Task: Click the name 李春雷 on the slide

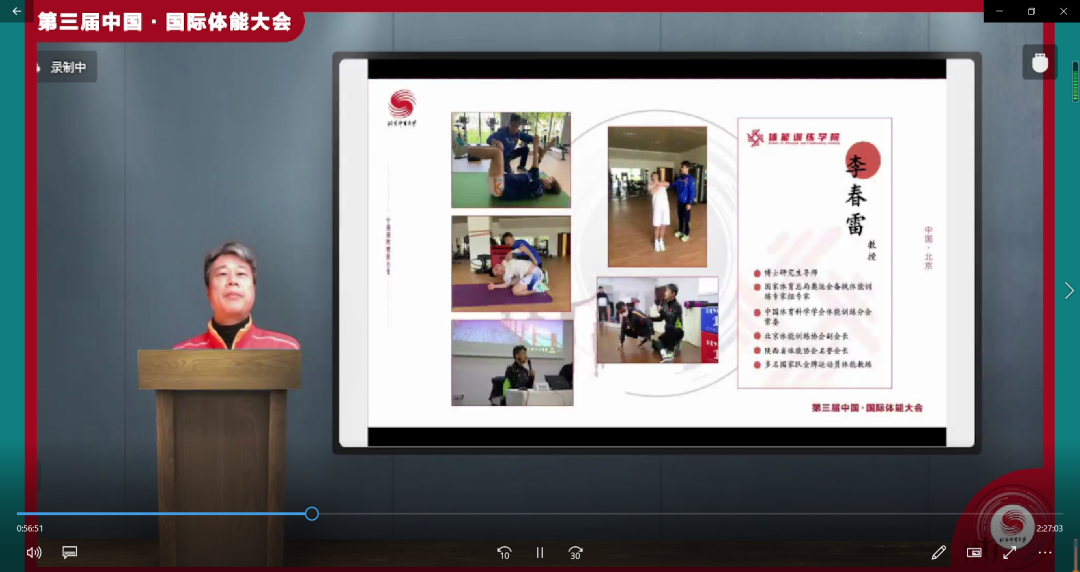Action: 856,195
